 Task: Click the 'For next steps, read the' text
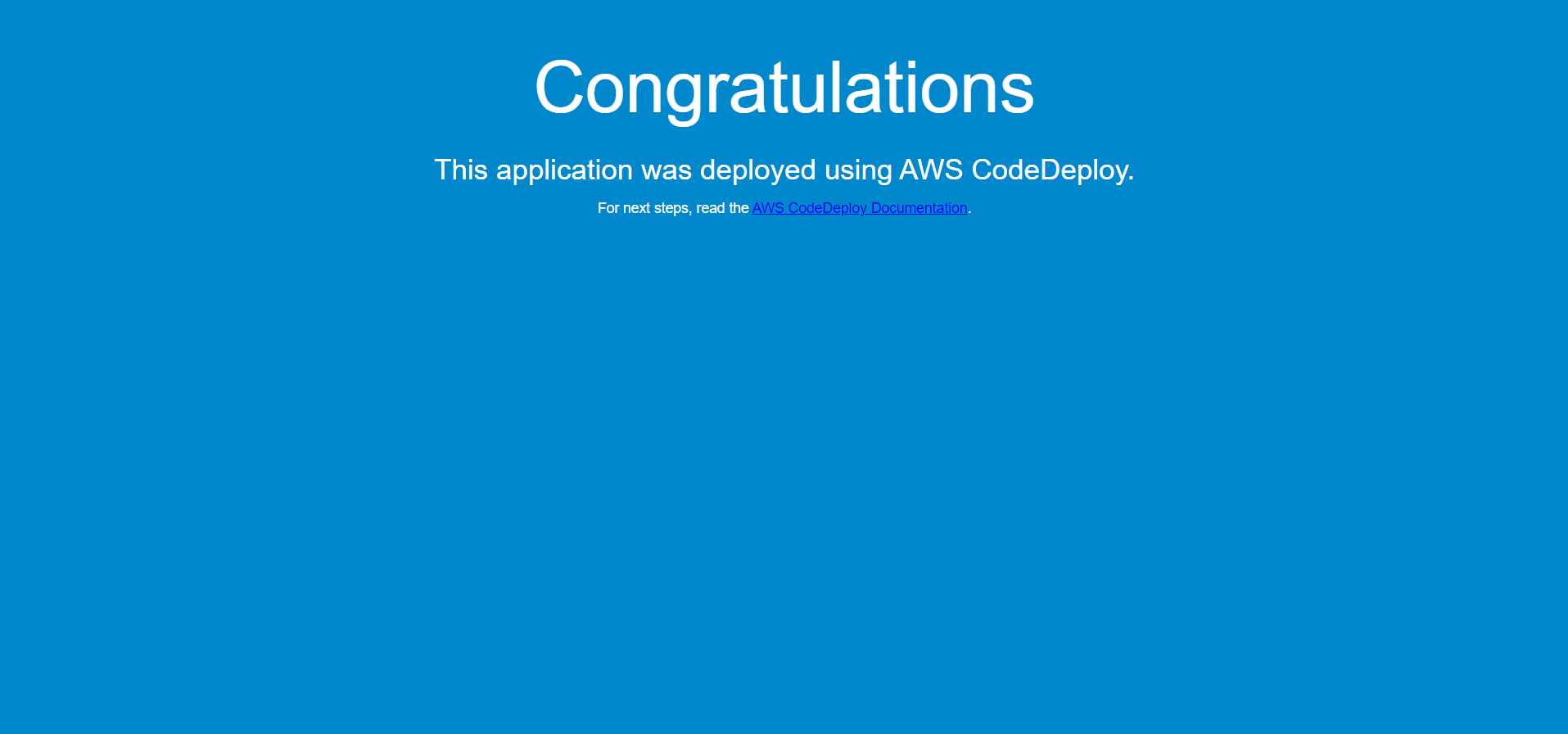(673, 208)
